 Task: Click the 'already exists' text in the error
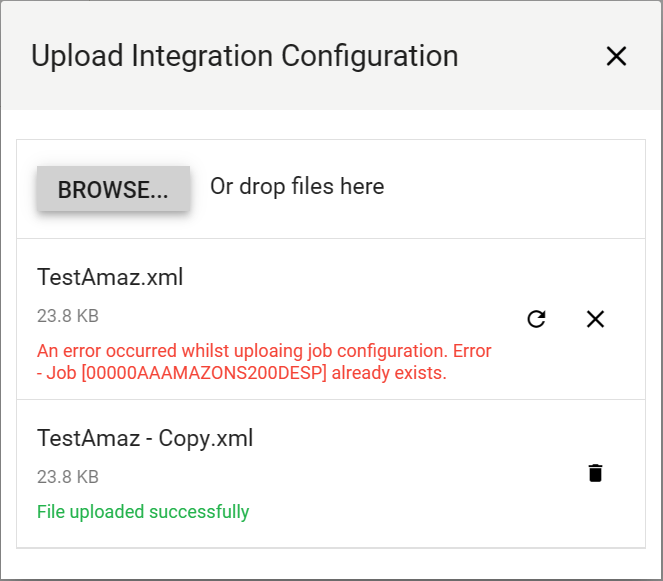(x=388, y=374)
